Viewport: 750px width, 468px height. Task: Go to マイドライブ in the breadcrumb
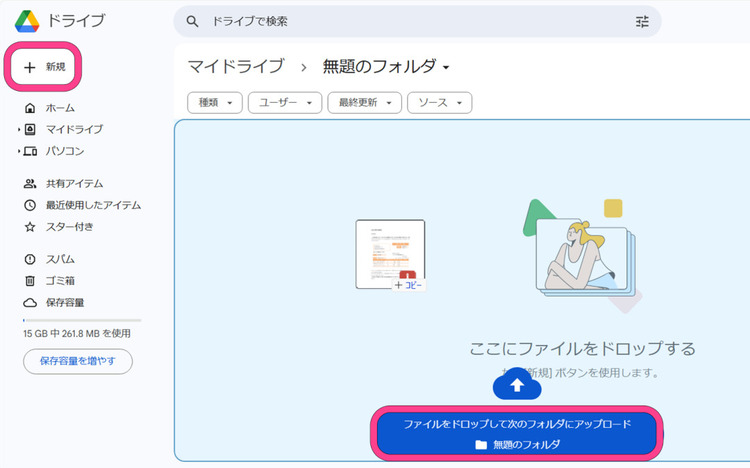click(236, 67)
